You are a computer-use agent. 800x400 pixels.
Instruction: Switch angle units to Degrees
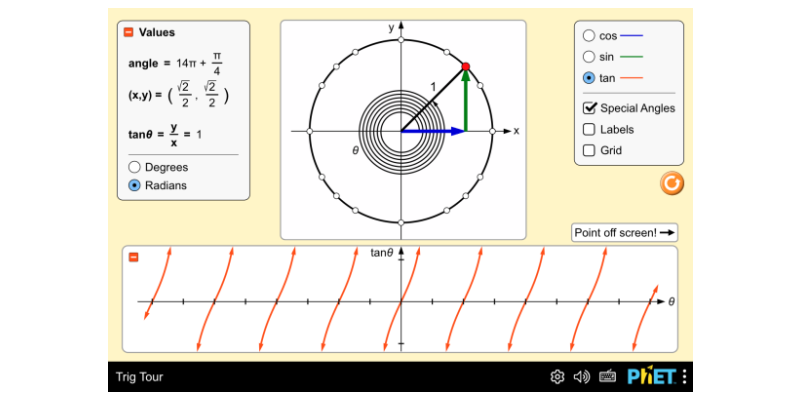click(x=135, y=167)
